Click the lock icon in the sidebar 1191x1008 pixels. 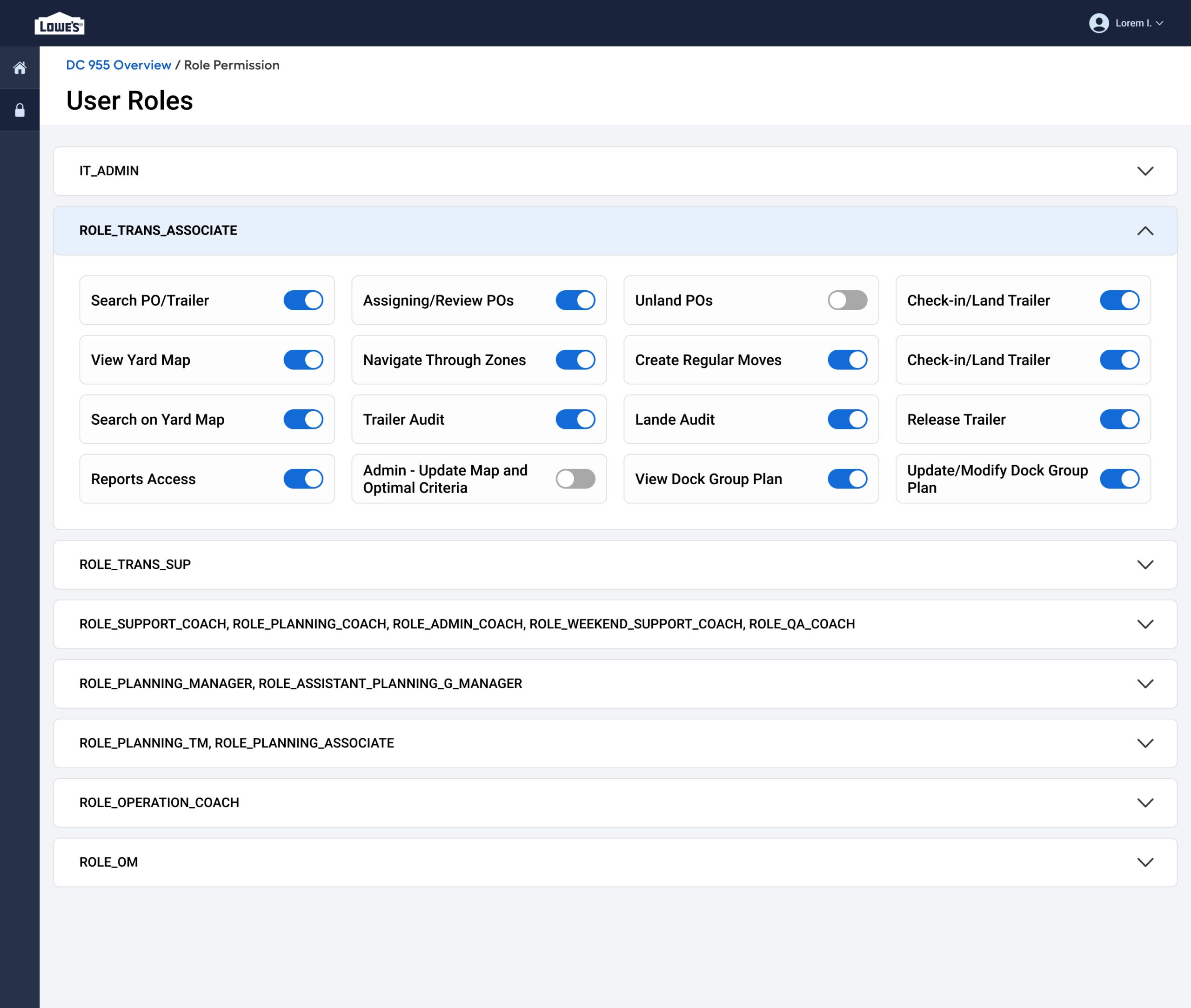[20, 110]
